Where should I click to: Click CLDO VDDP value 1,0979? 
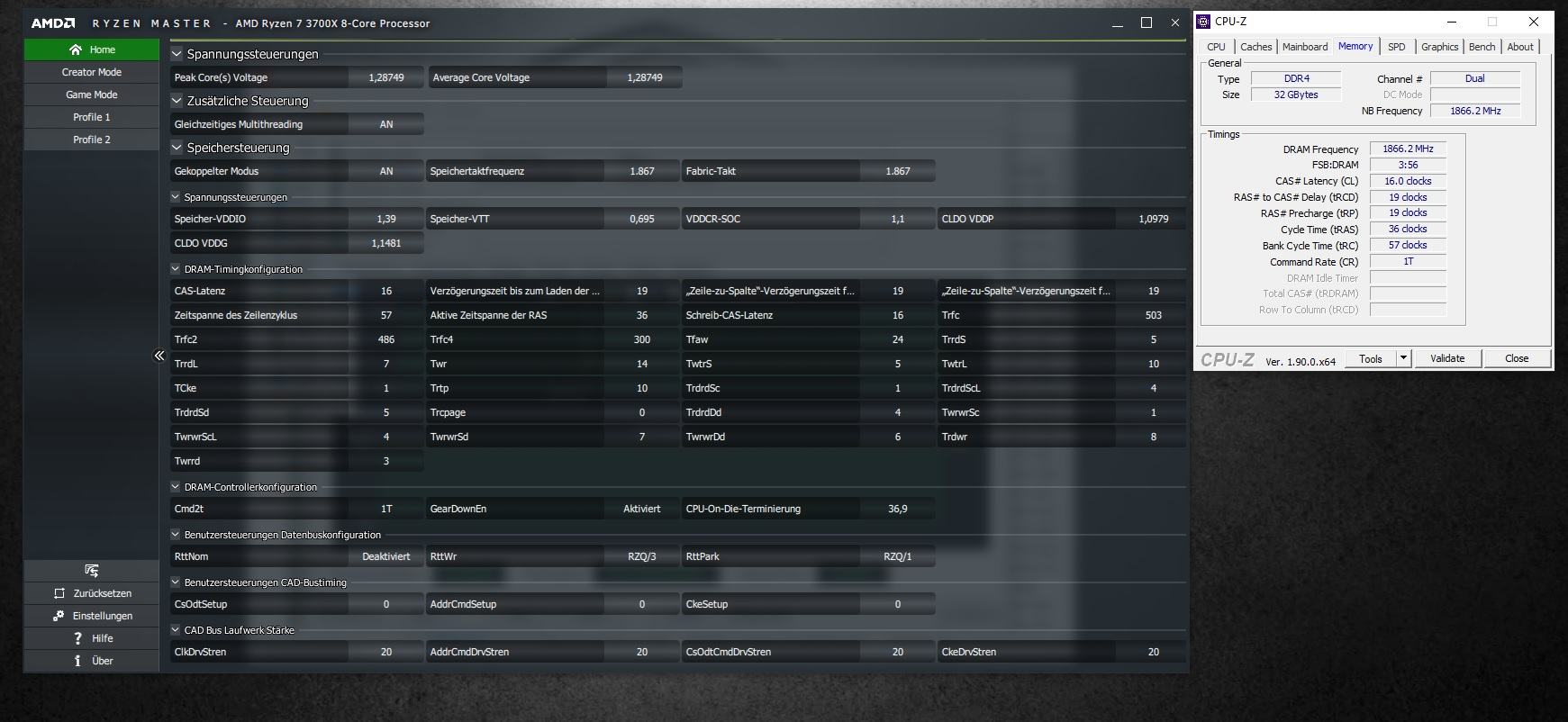pos(1154,219)
